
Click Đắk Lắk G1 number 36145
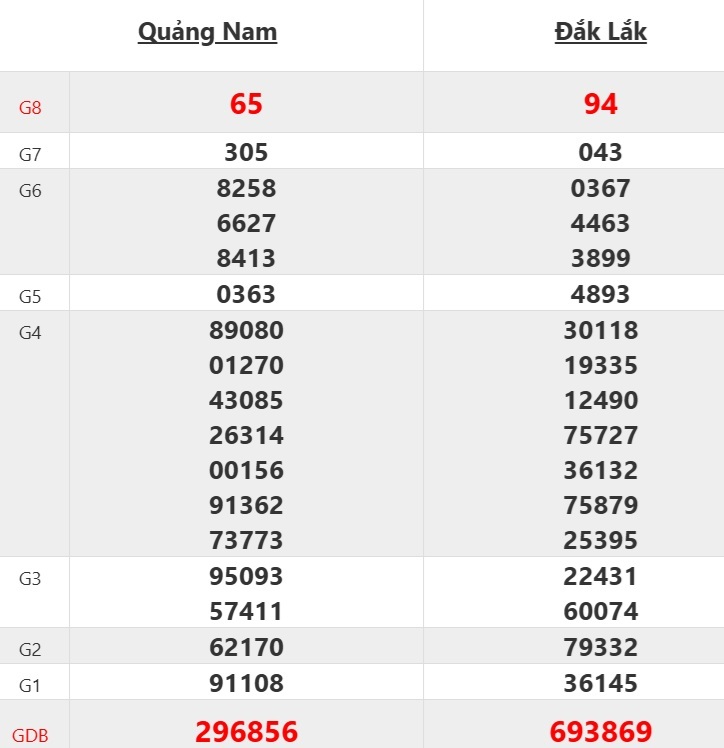pyautogui.click(x=600, y=683)
